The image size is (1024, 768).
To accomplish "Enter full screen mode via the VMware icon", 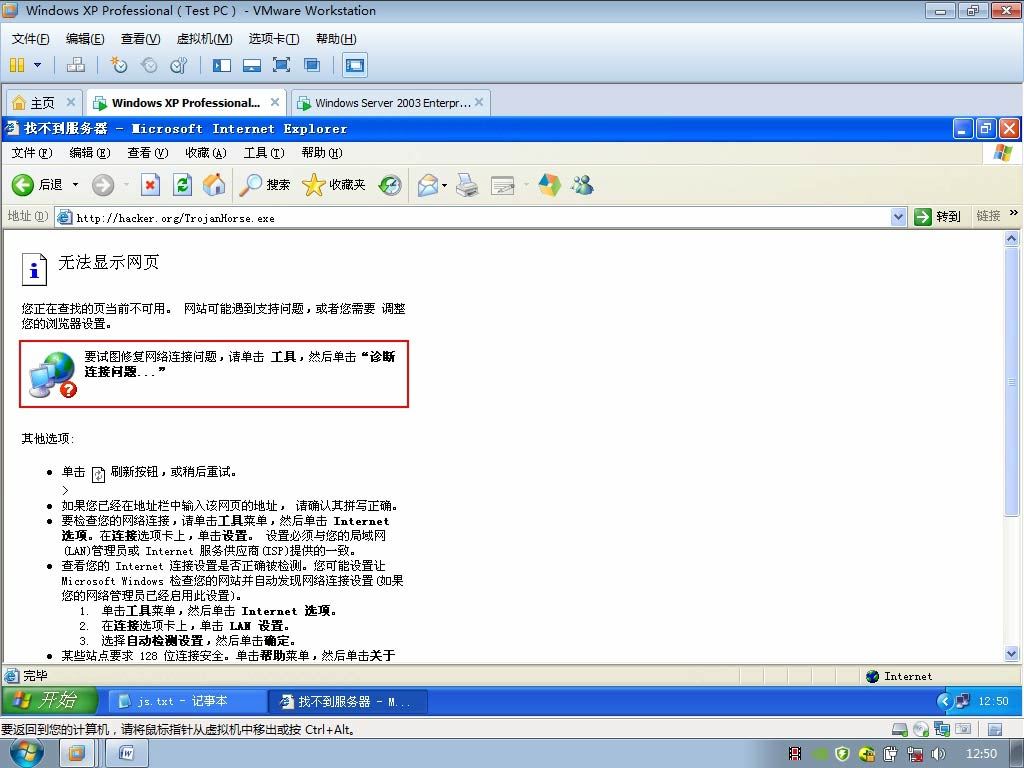I will 281,65.
